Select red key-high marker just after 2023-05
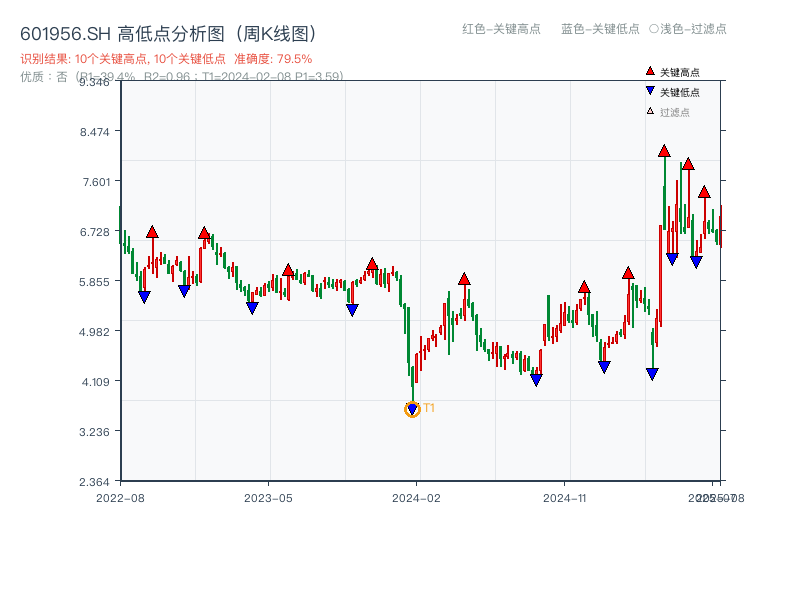The height and width of the screenshot is (600, 800). 288,270
